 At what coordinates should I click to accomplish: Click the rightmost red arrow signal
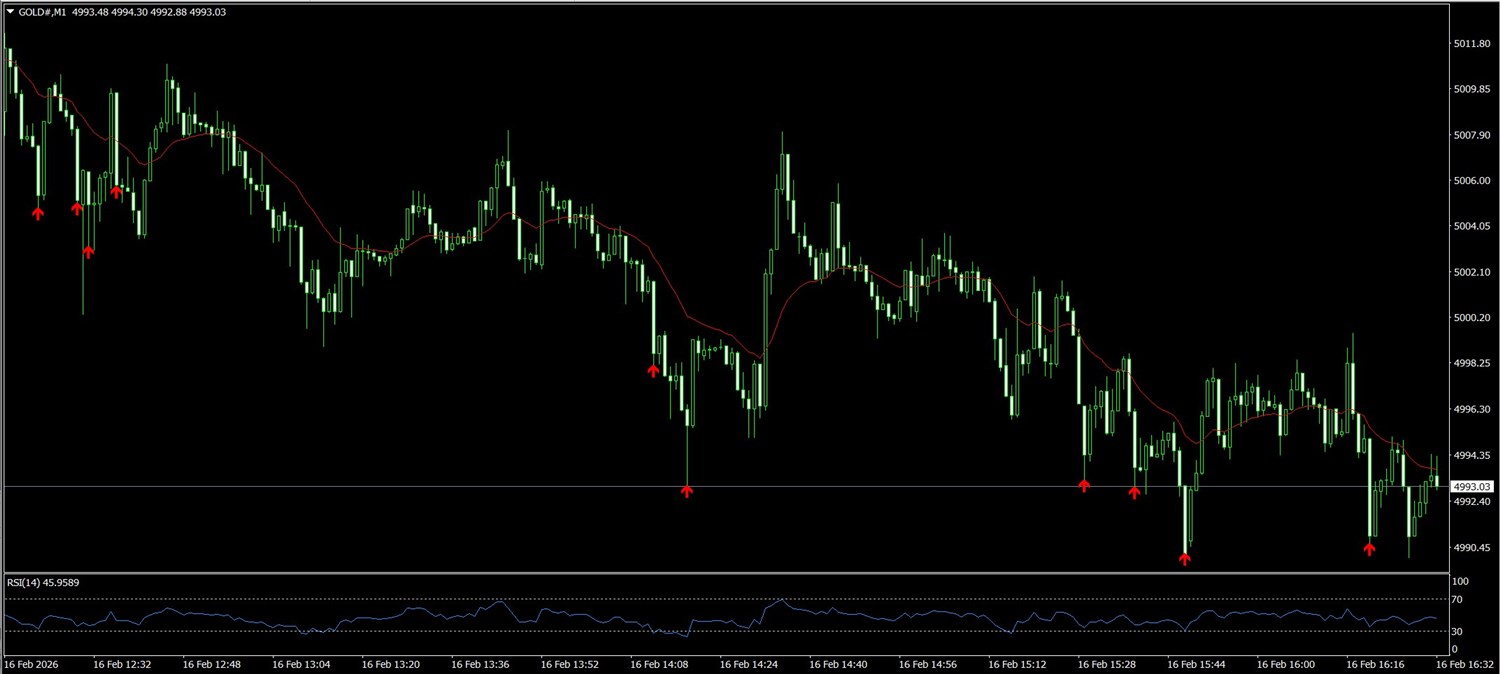[x=1369, y=547]
